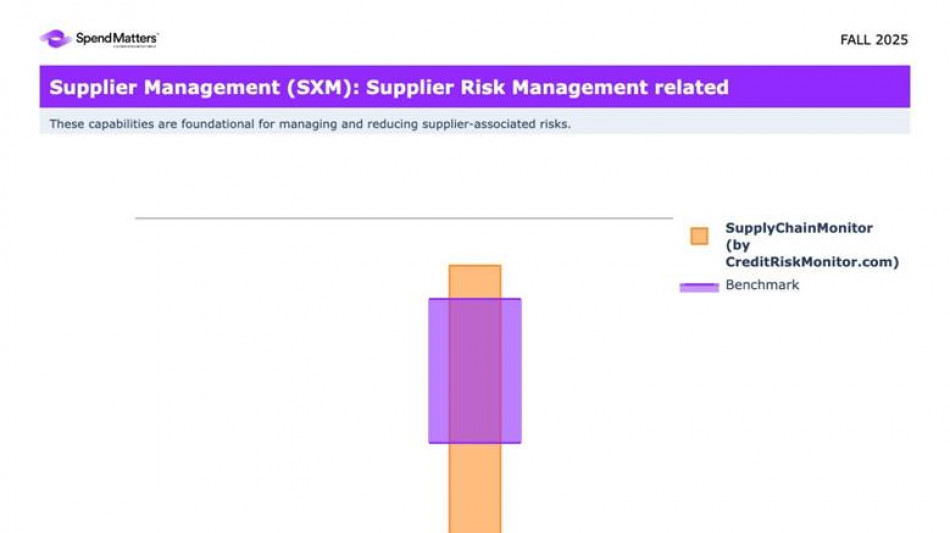Click the orange bar above the benchmark box
The image size is (950, 533).
pos(475,281)
